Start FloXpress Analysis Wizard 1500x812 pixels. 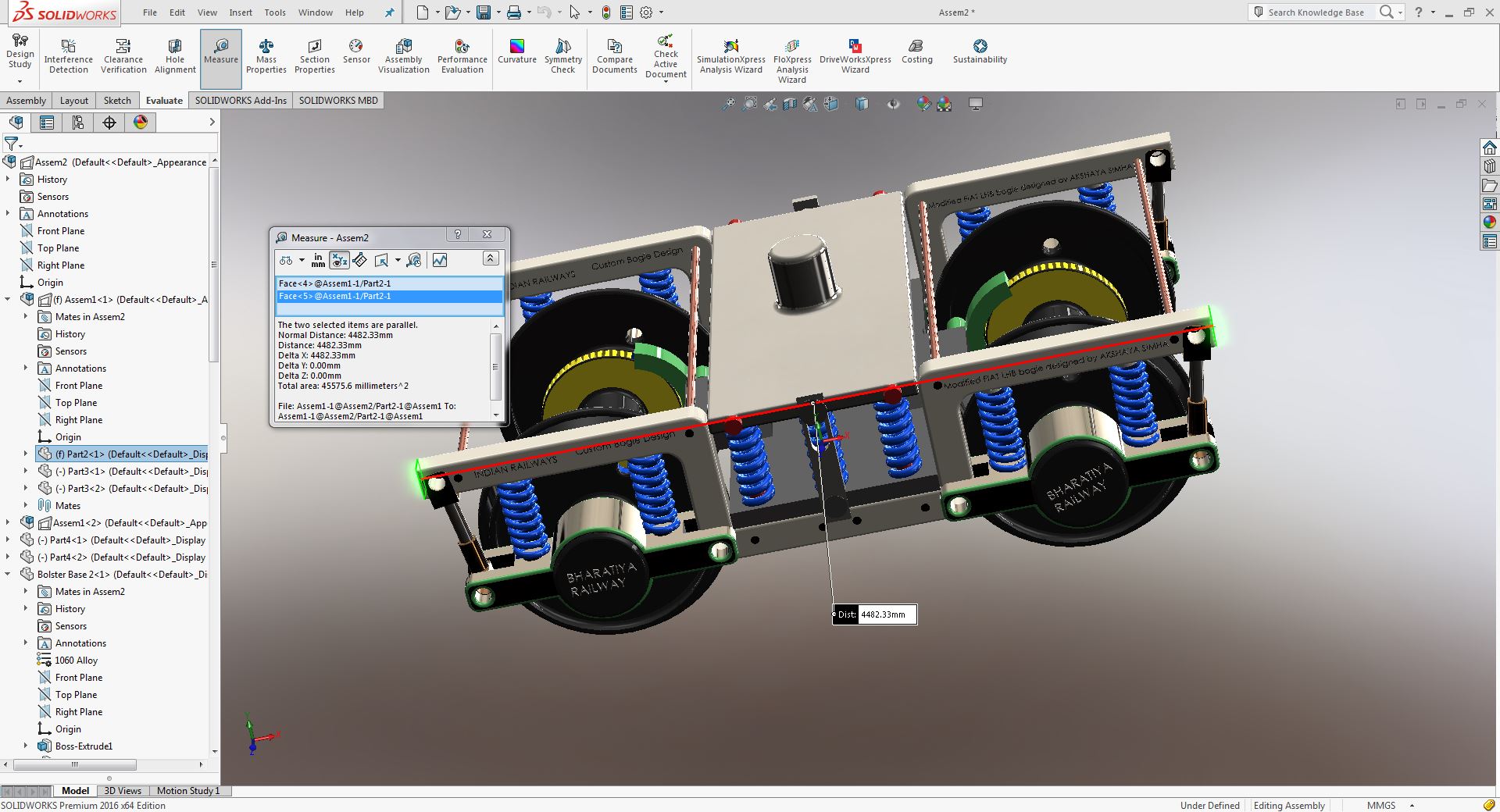(792, 61)
